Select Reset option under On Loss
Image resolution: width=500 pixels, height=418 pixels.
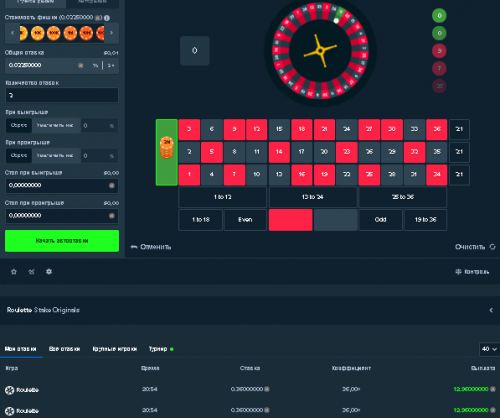click(19, 156)
